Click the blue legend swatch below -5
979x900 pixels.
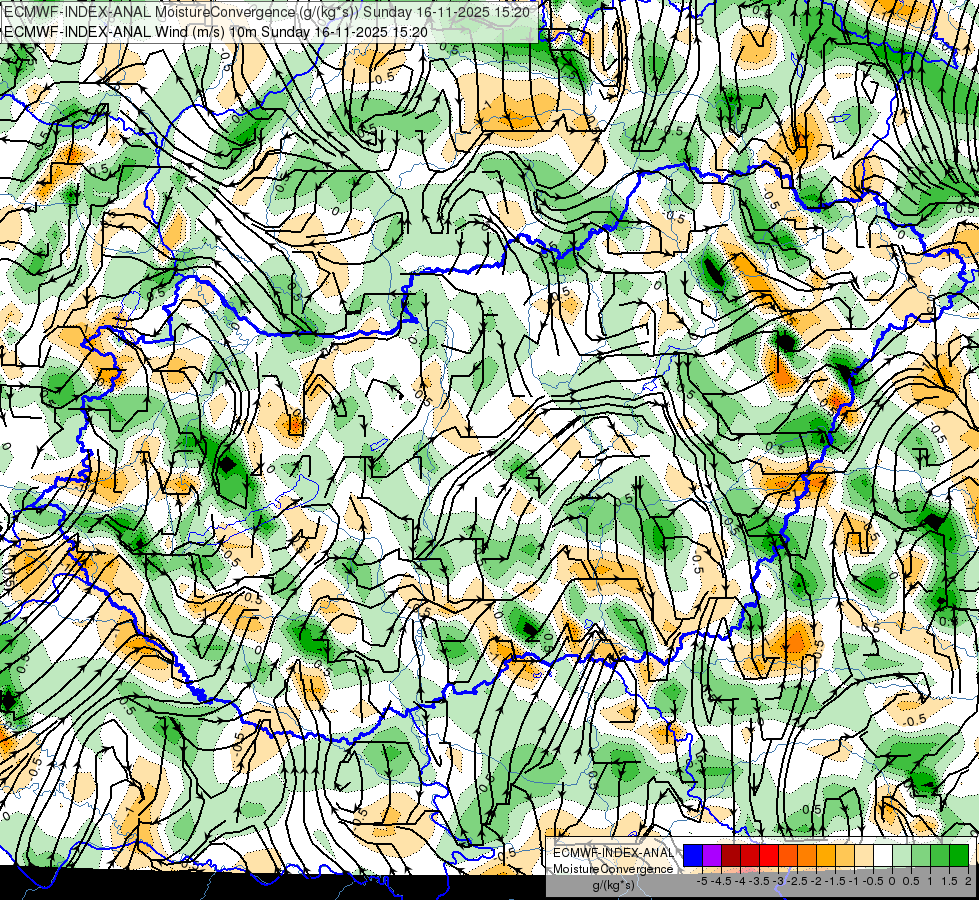(693, 855)
